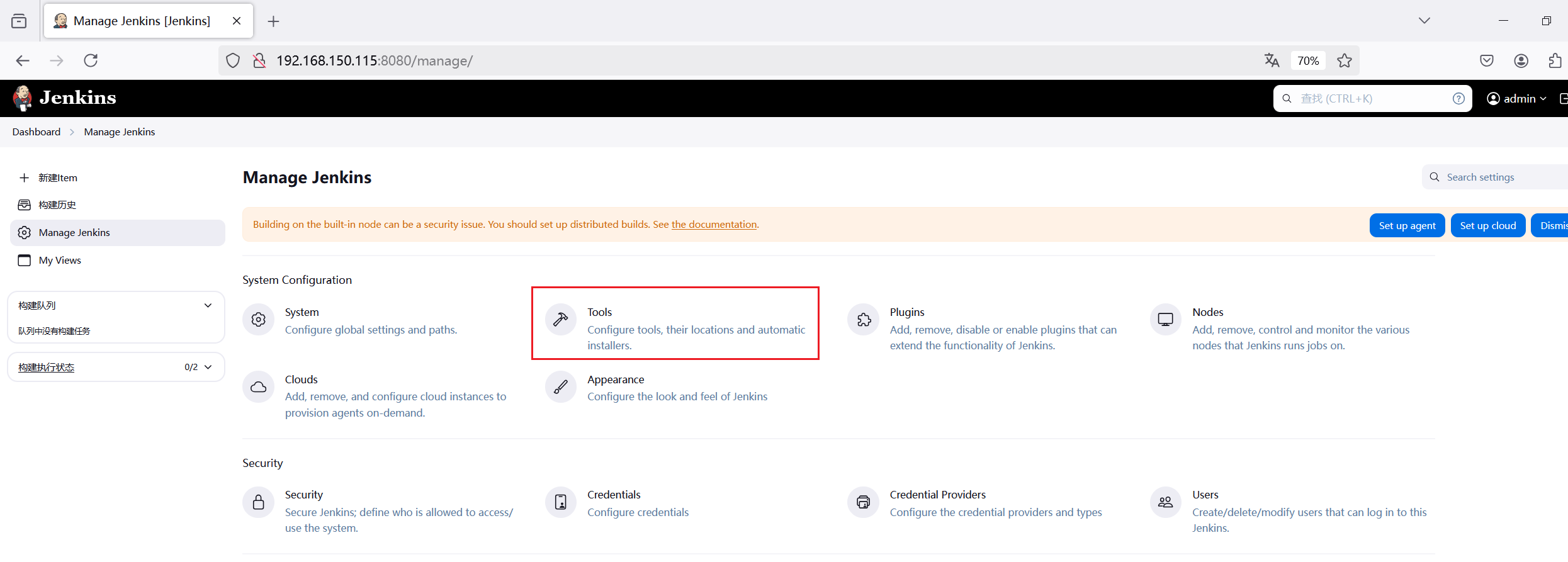Click the browser address bar URL
1568x562 pixels.
pyautogui.click(x=375, y=60)
